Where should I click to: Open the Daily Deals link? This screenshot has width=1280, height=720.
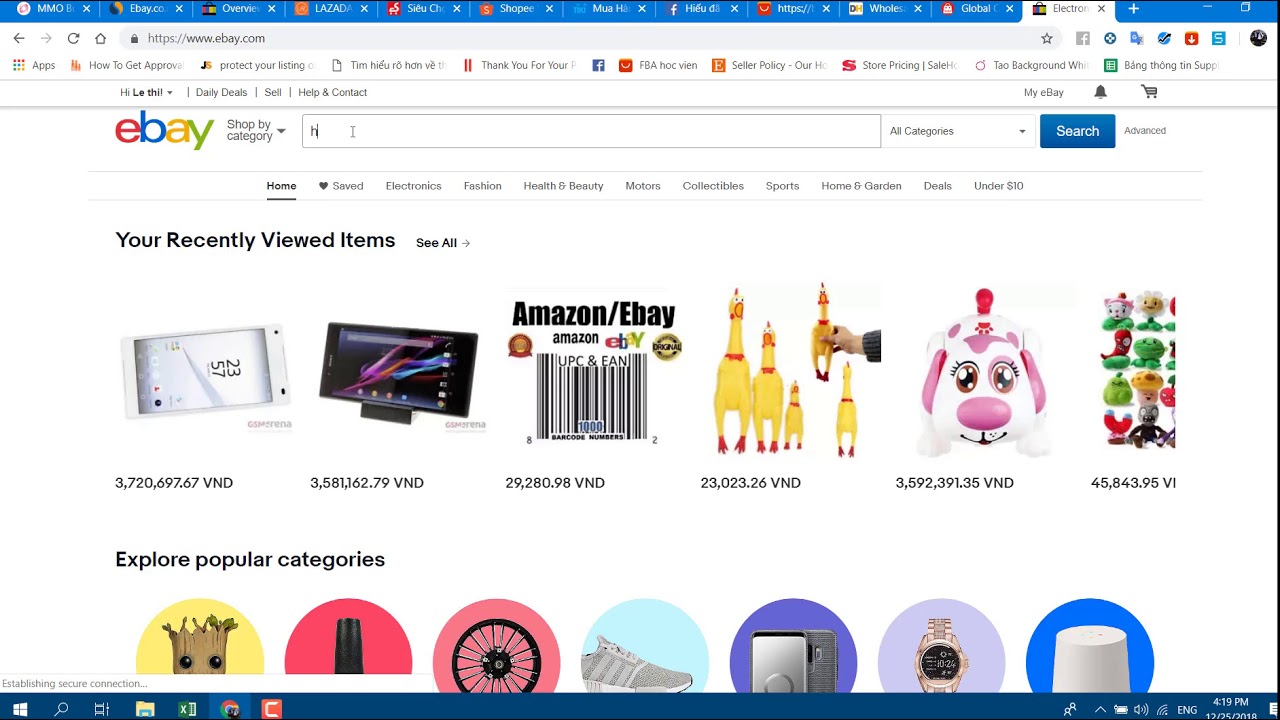pyautogui.click(x=221, y=92)
